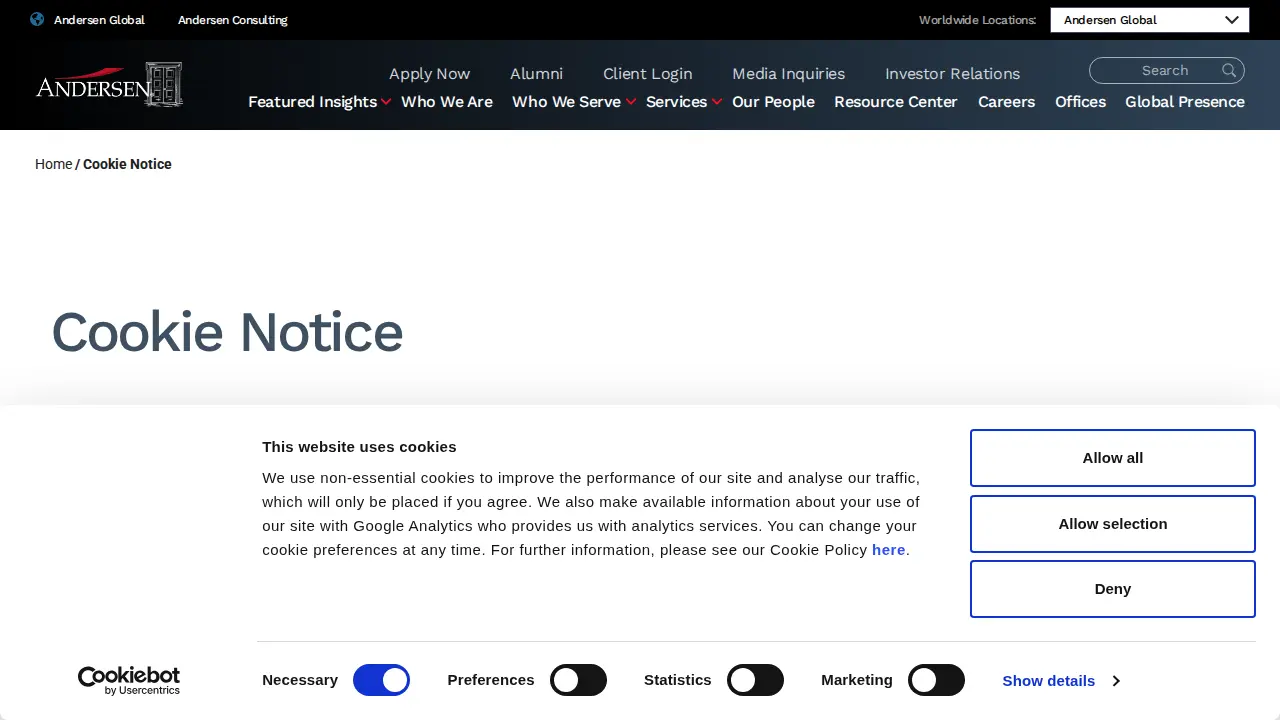Viewport: 1280px width, 720px height.
Task: Open the Worldwide Locations dropdown
Action: tap(1150, 20)
